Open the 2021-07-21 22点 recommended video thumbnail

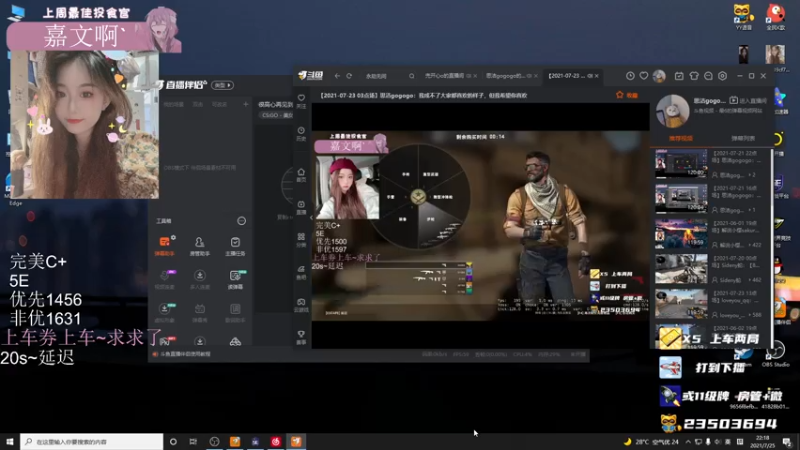point(681,163)
